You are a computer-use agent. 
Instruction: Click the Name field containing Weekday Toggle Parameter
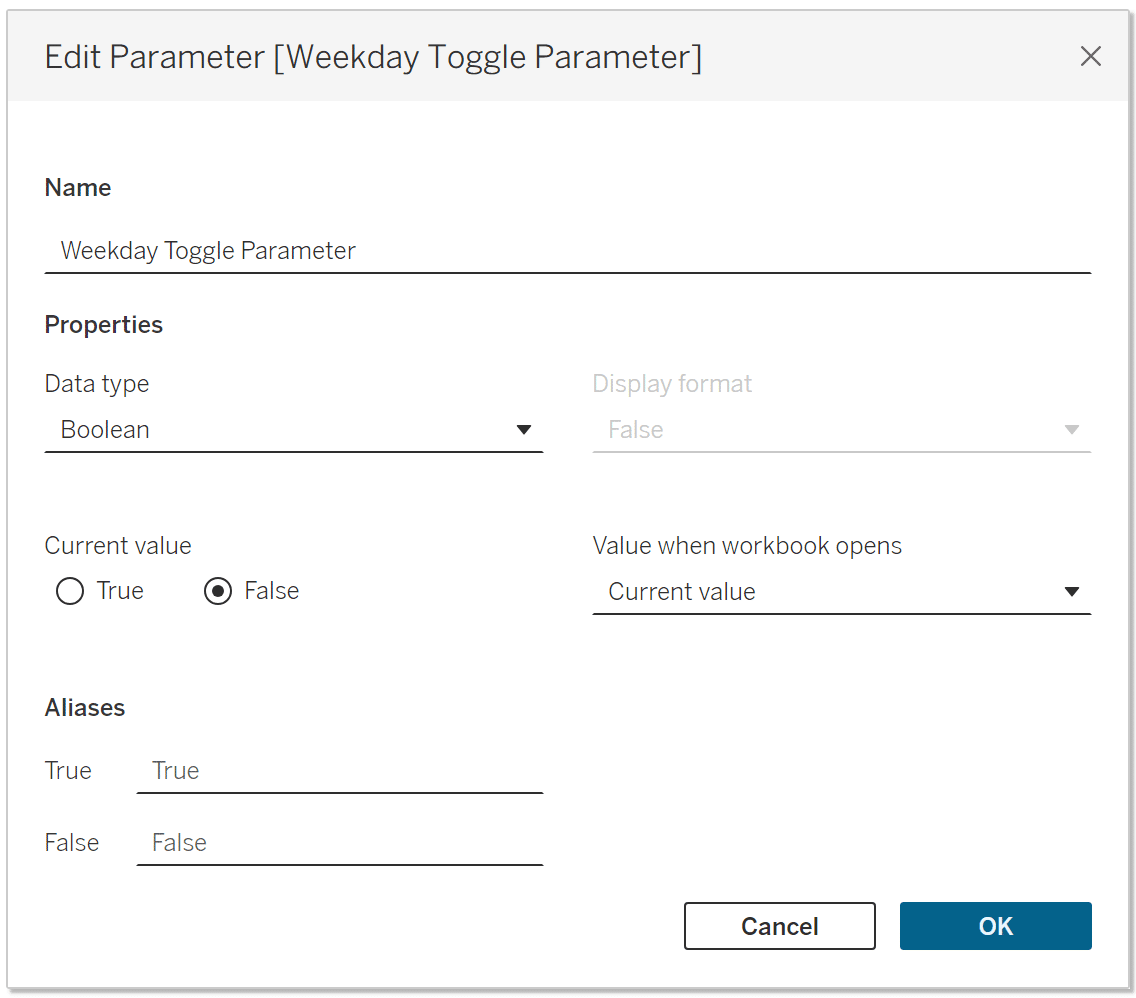567,251
